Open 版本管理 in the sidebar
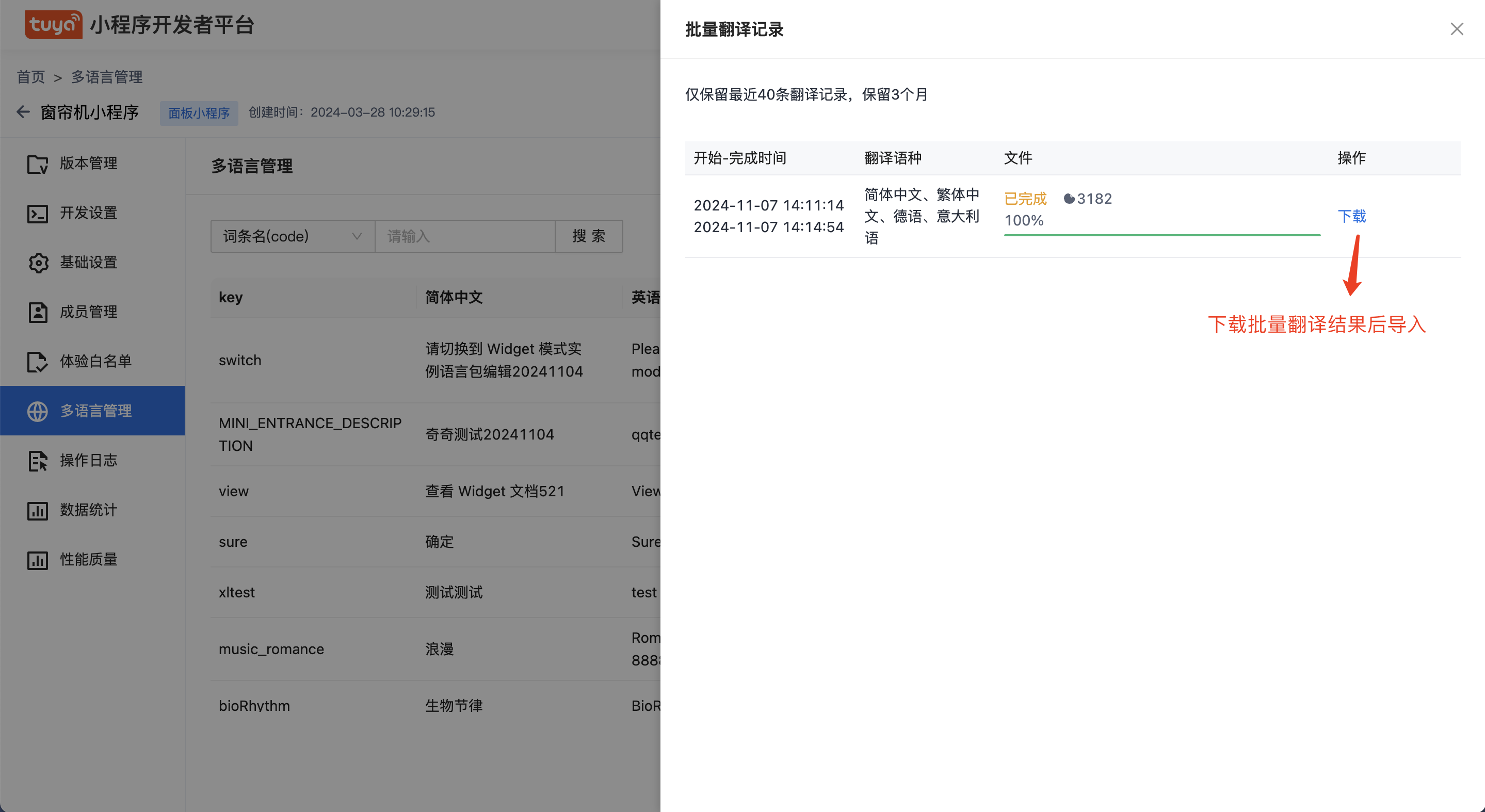Image resolution: width=1485 pixels, height=812 pixels. click(x=92, y=164)
